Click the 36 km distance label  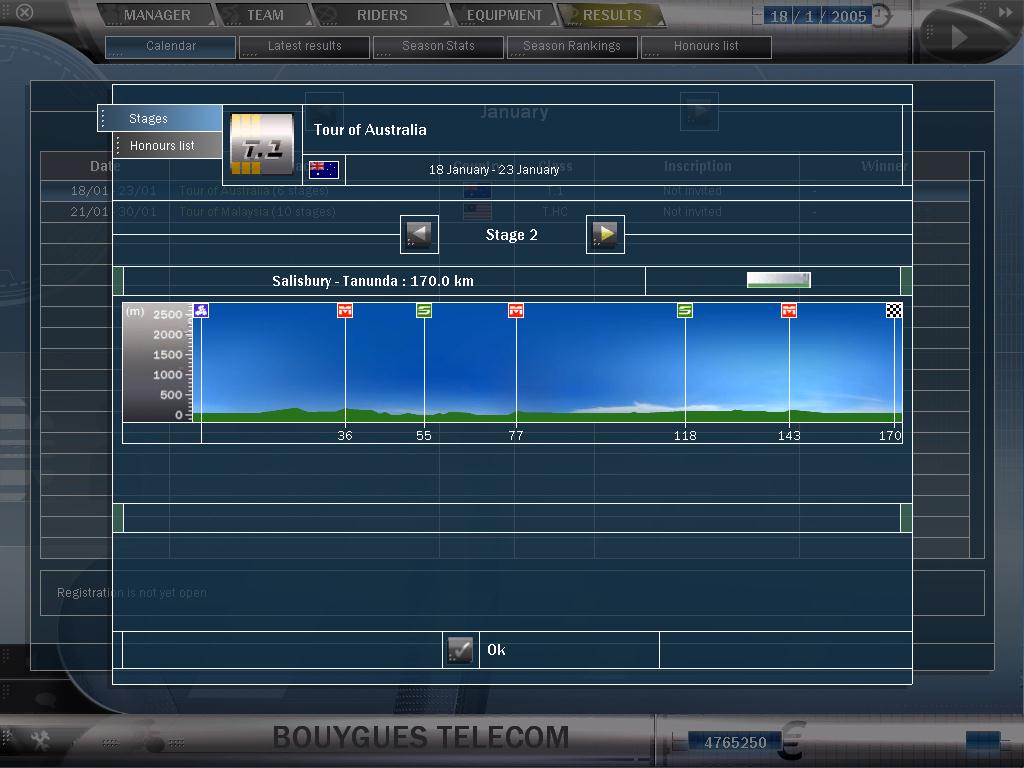pyautogui.click(x=345, y=436)
